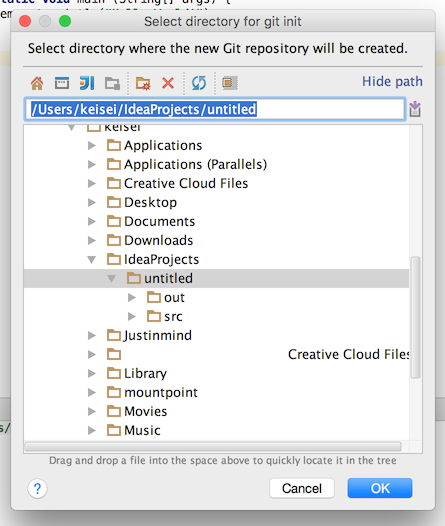Viewport: 445px width, 526px height.
Task: Open recent paths history icon
Action: pos(415,109)
